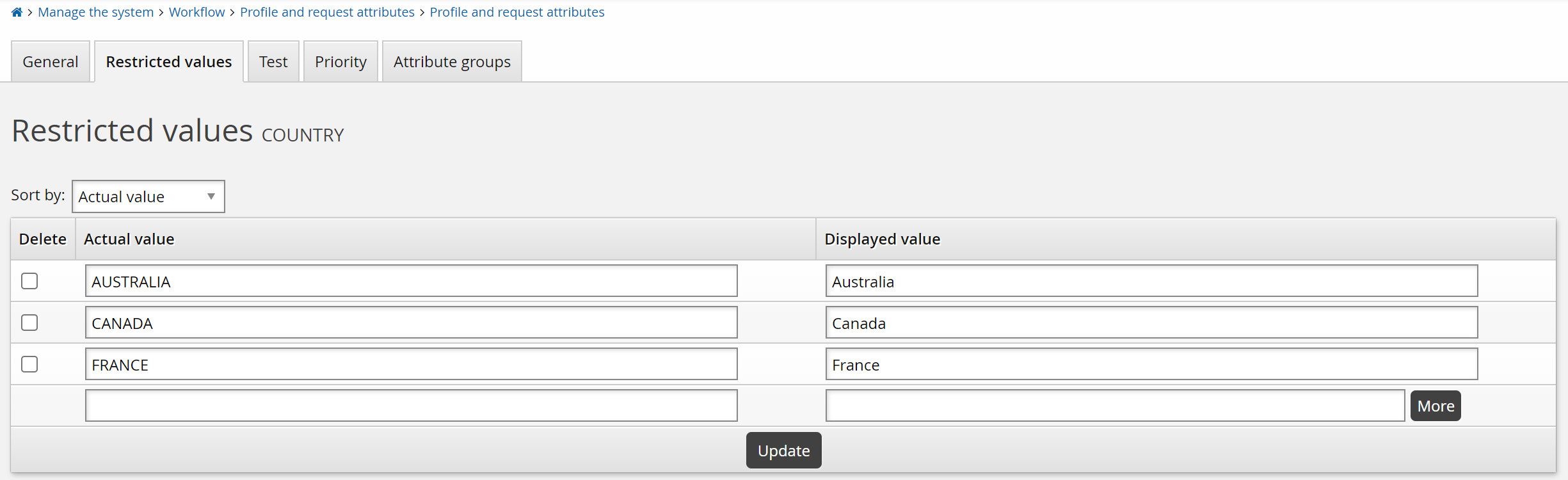Open the Workflow breadcrumb link
This screenshot has width=1568, height=480.
[196, 12]
